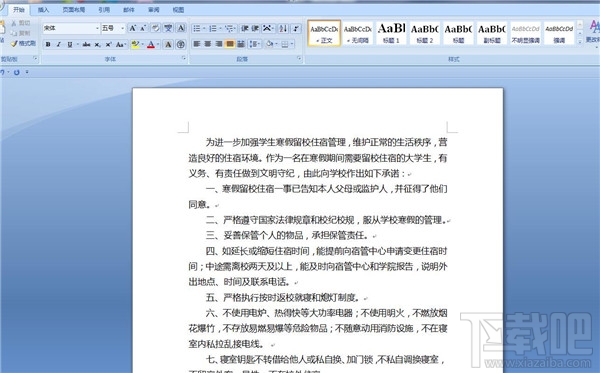
Task: Click the Grow Font icon
Action: pyautogui.click(x=132, y=28)
